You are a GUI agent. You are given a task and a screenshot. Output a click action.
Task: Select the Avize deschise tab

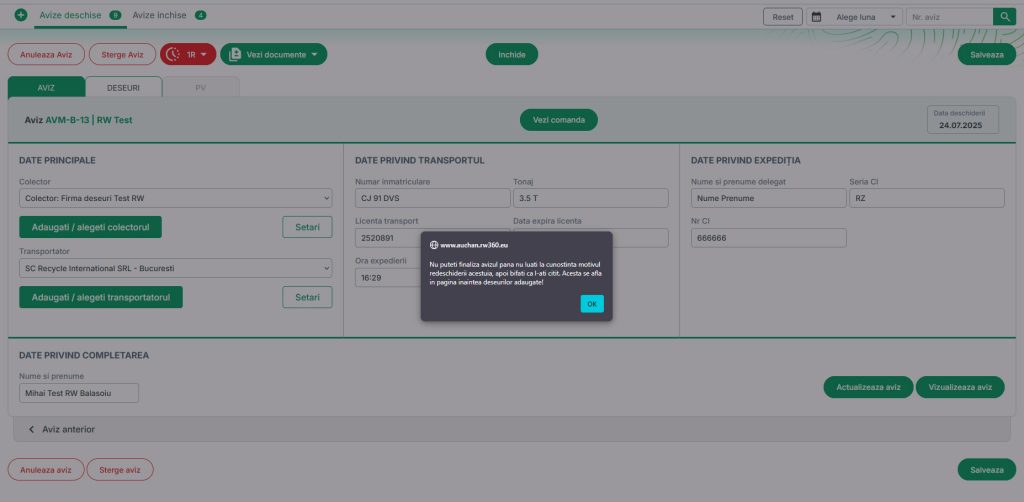(70, 16)
